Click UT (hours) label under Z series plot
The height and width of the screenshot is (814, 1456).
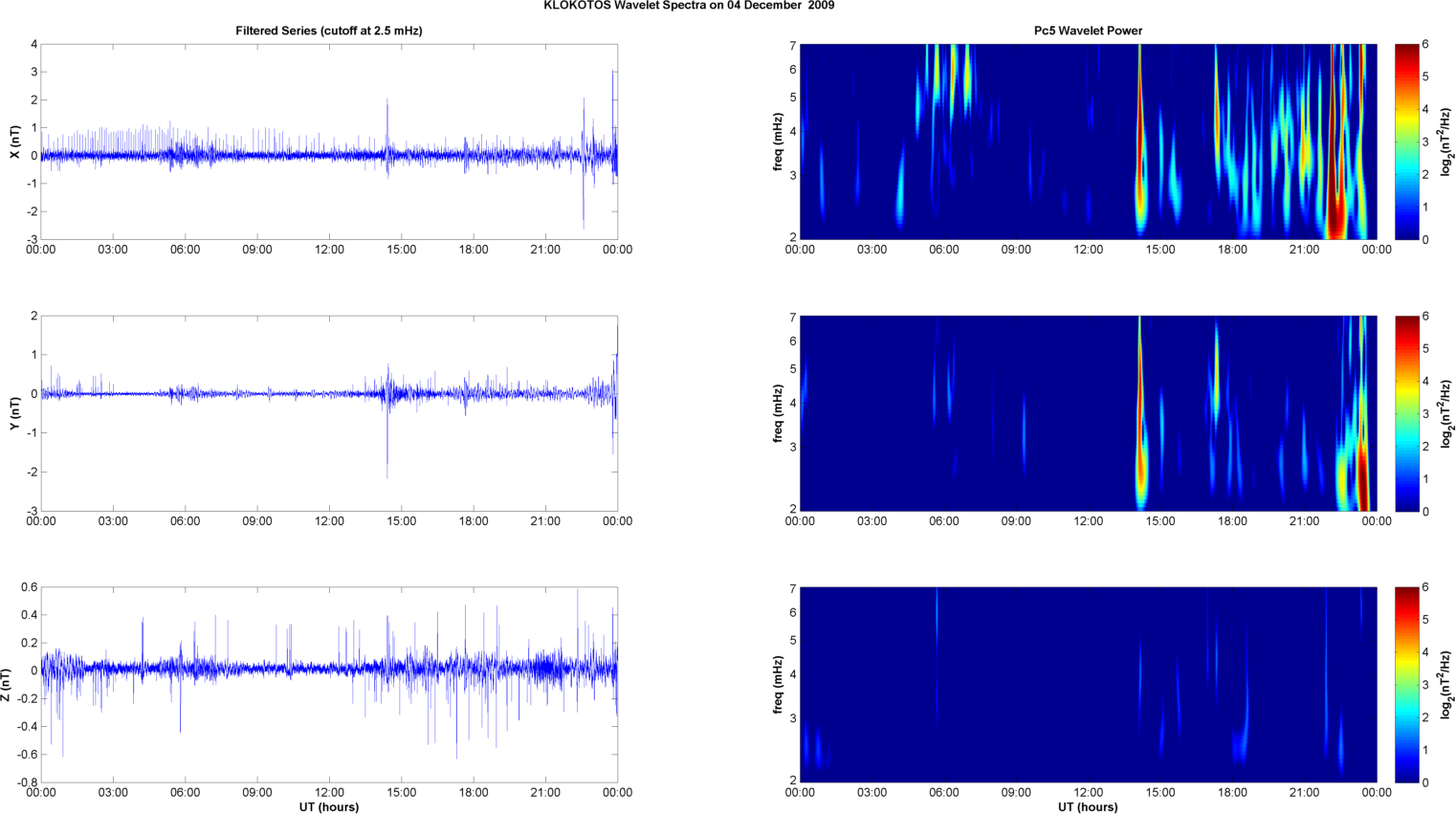(329, 806)
